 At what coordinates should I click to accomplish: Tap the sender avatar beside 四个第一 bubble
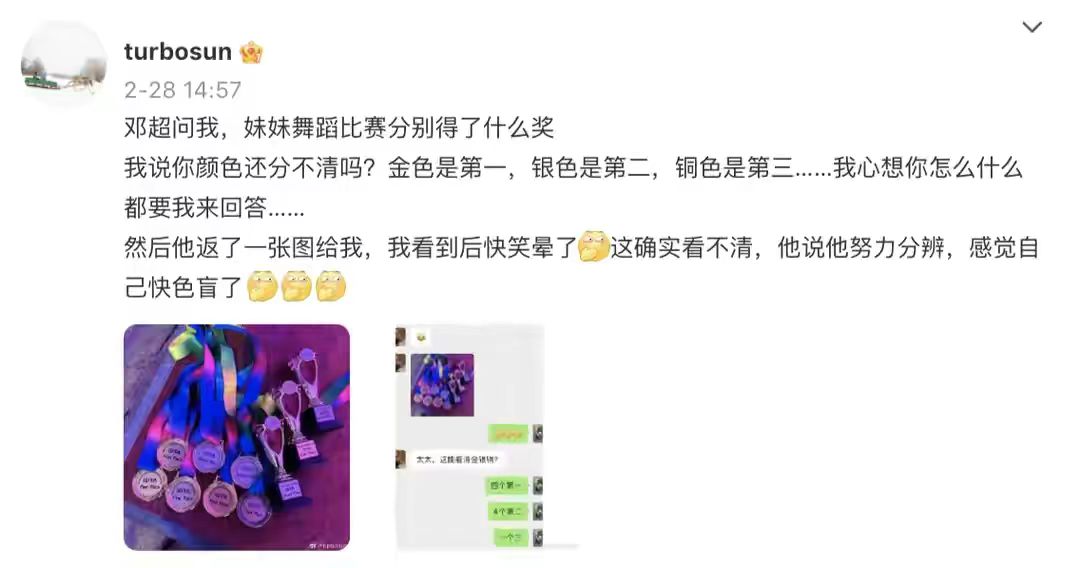538,485
